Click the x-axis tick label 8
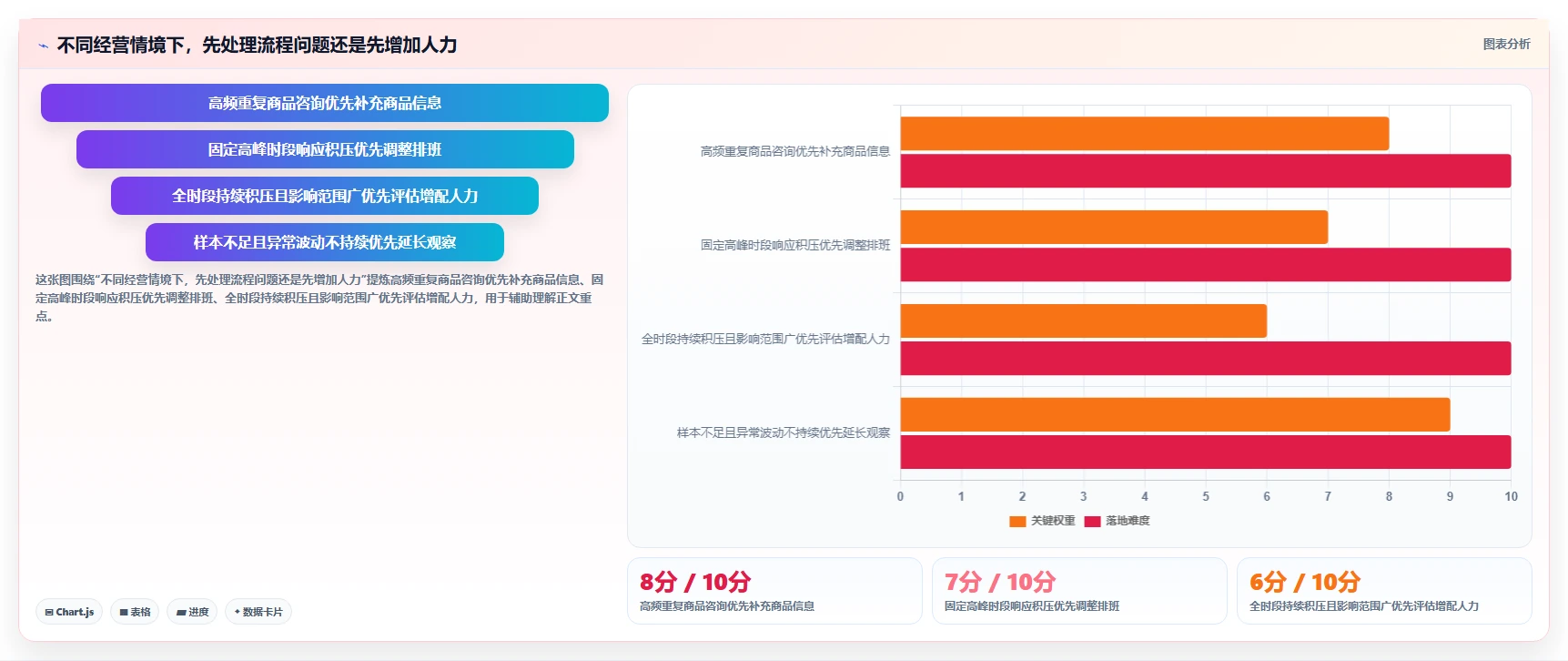Image resolution: width=1568 pixels, height=661 pixels. coord(1389,496)
